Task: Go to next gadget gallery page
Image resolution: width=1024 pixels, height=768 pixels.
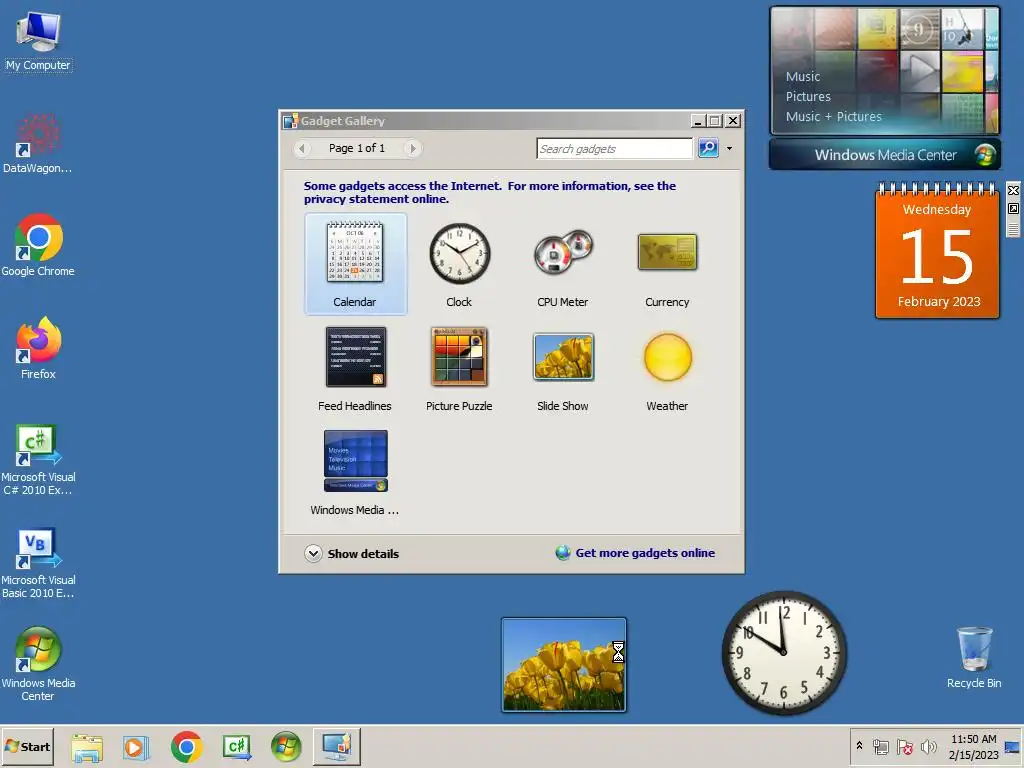Action: 412,148
